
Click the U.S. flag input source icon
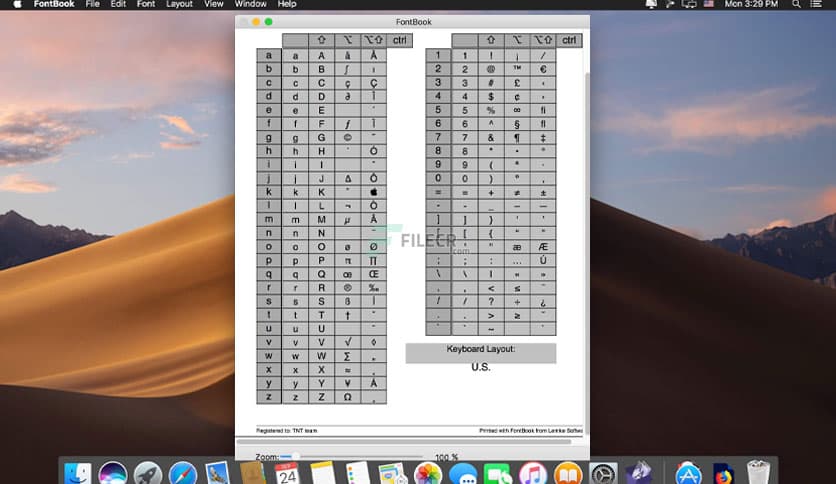click(x=709, y=4)
